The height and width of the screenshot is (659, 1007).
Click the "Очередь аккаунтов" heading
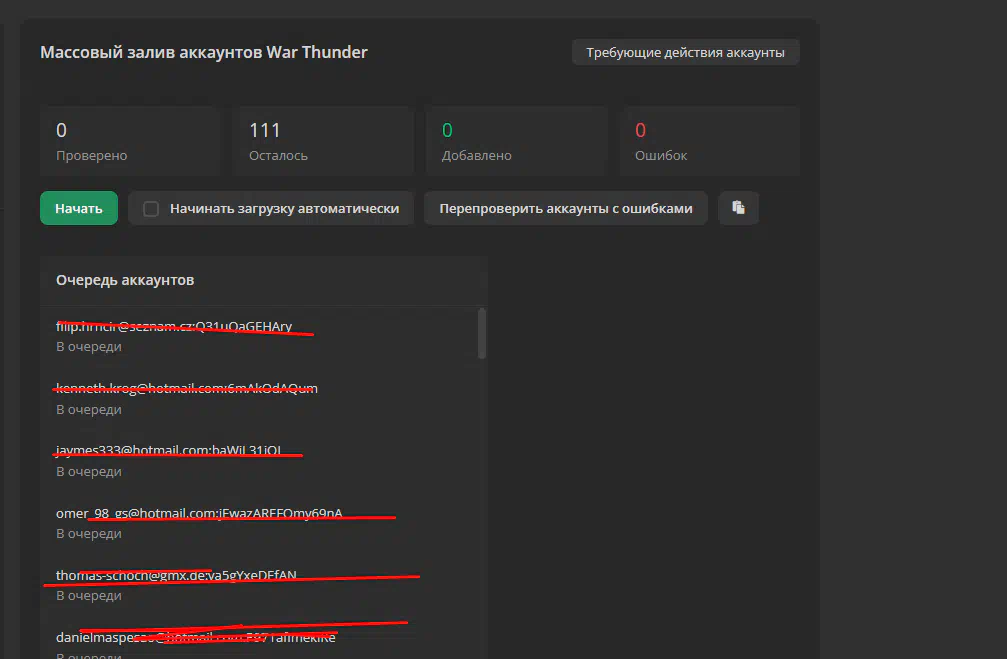(125, 280)
